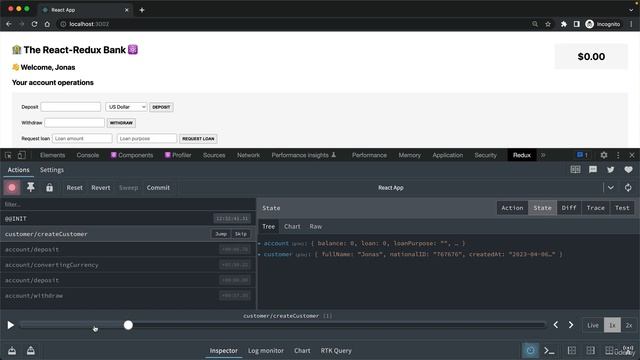The width and height of the screenshot is (640, 360).
Task: Select 1x playback speed
Action: click(x=612, y=325)
